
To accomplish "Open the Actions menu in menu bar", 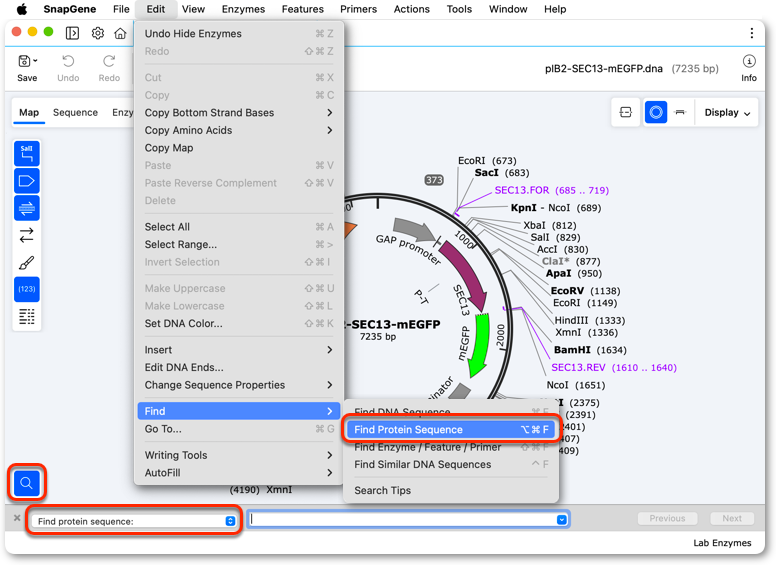I will click(x=411, y=9).
